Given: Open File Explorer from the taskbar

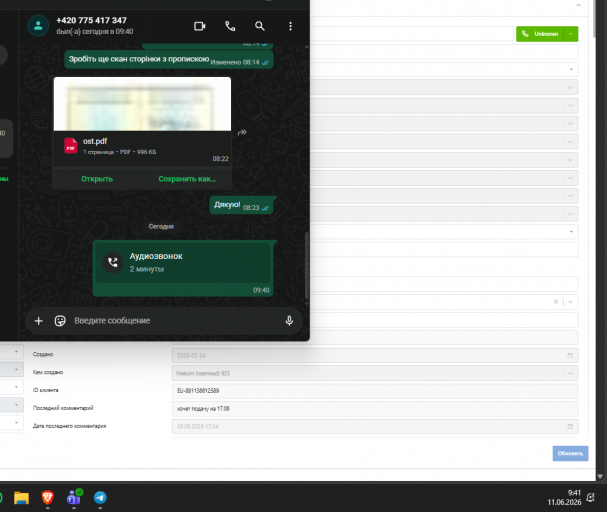Looking at the screenshot, I should pos(21,498).
